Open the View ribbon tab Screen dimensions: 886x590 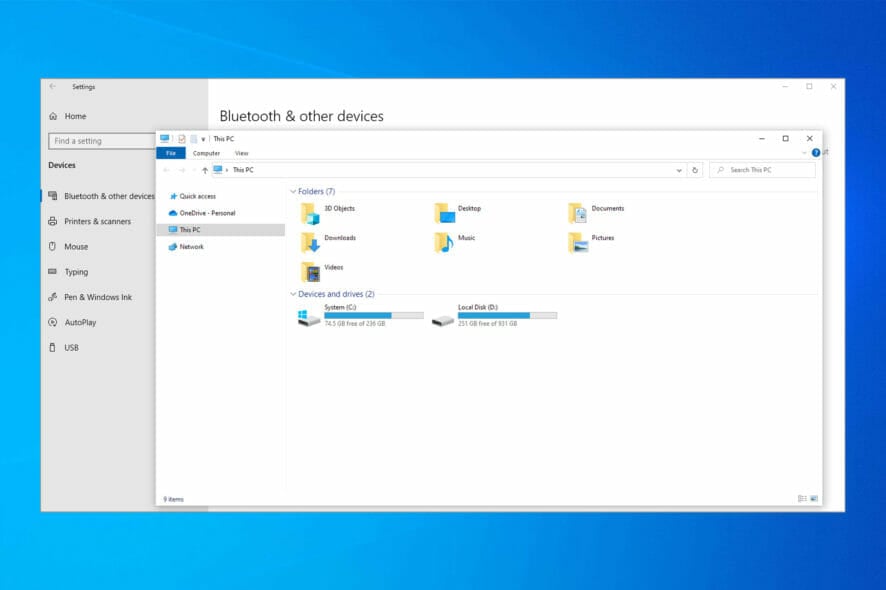[x=241, y=153]
